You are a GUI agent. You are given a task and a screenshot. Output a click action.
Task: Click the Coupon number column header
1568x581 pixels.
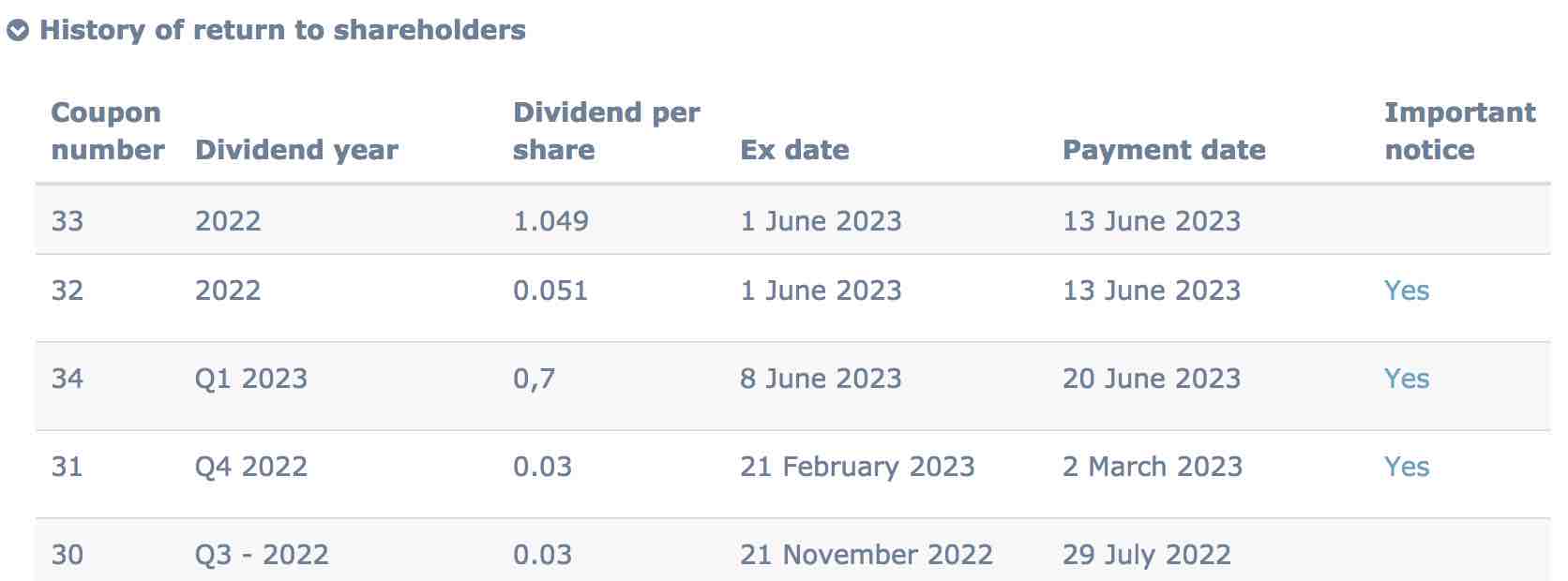(x=107, y=131)
